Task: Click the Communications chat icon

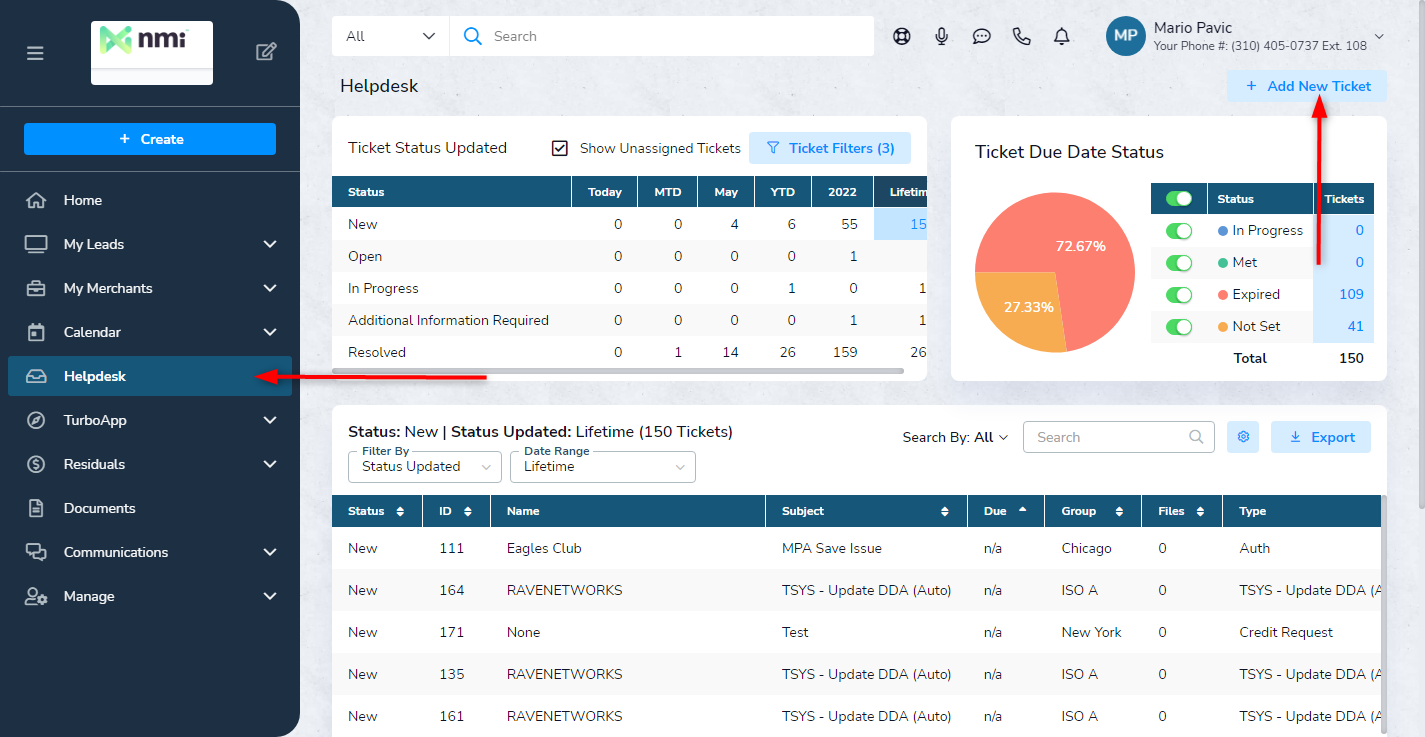Action: (x=36, y=552)
